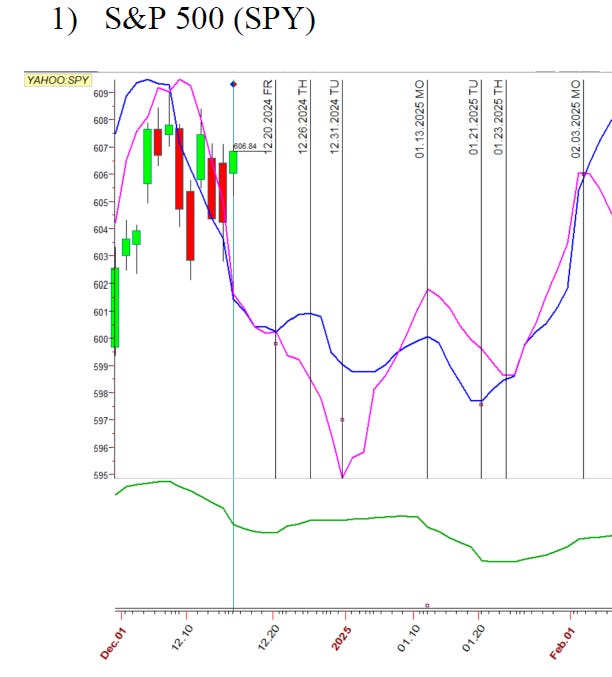Select the 01.23.2025 TH date line label
The image size is (612, 677).
point(499,117)
